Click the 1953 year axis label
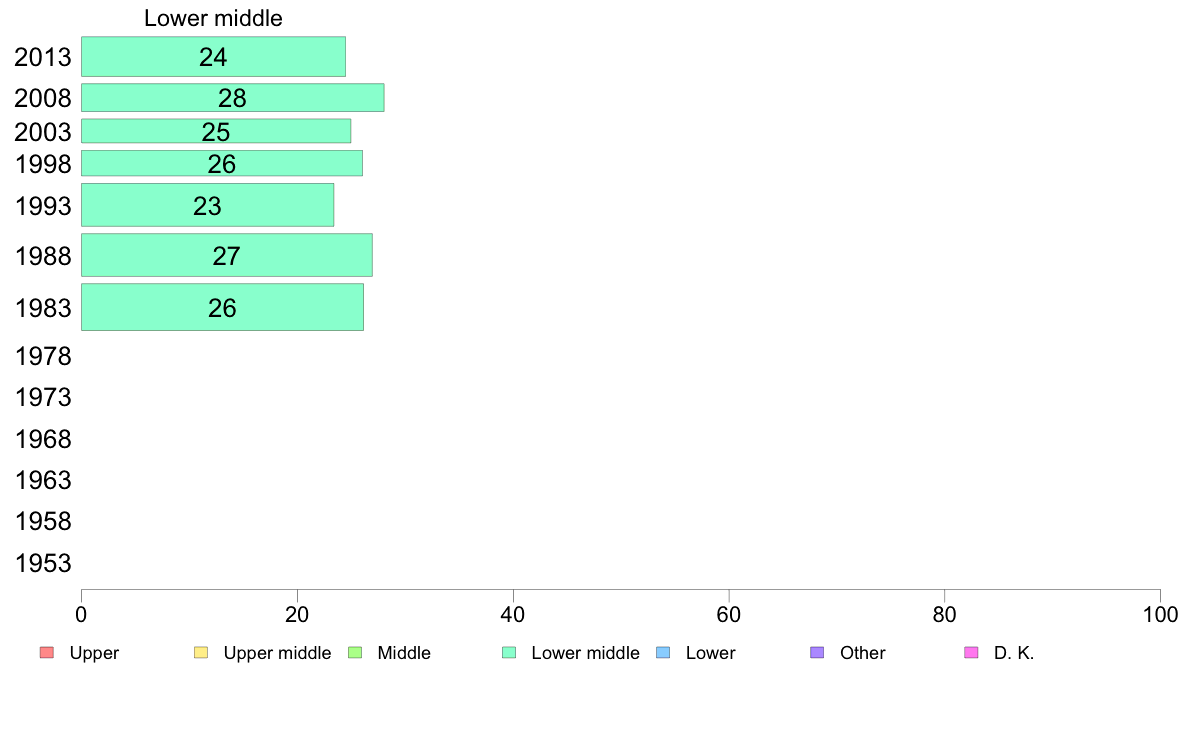This screenshot has width=1188, height=736. [43, 563]
